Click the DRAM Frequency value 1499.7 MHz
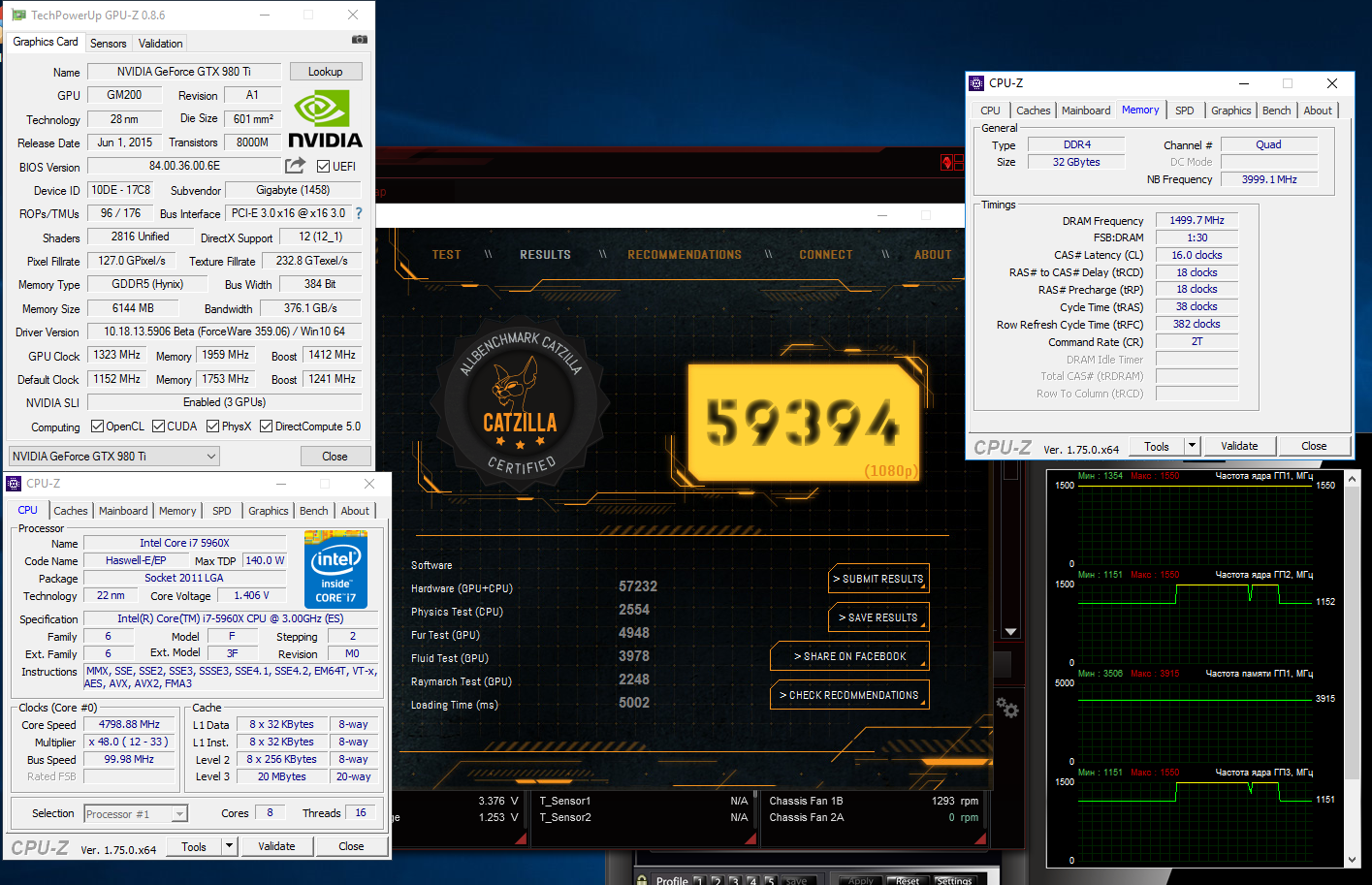1372x885 pixels. 1197,220
